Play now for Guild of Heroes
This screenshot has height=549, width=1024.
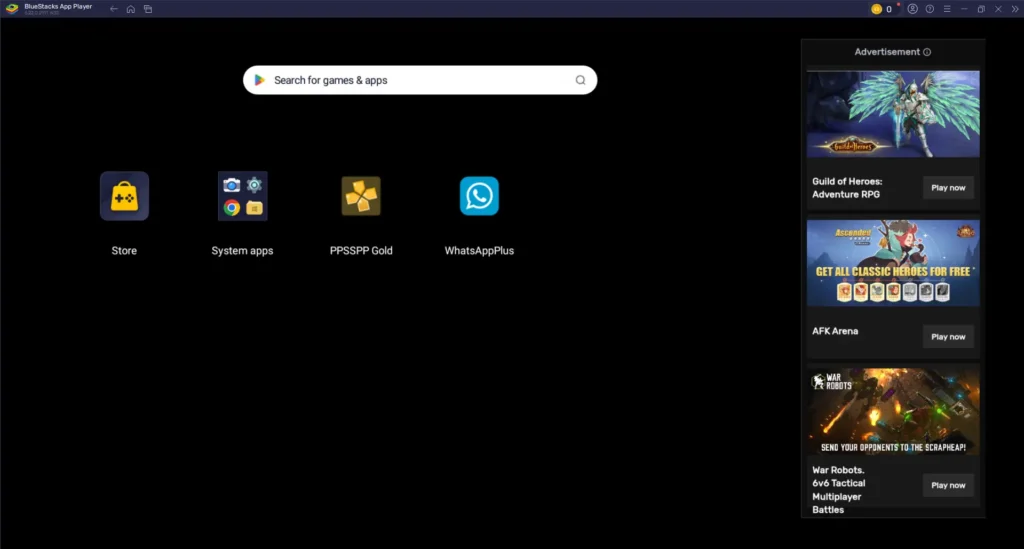click(948, 188)
